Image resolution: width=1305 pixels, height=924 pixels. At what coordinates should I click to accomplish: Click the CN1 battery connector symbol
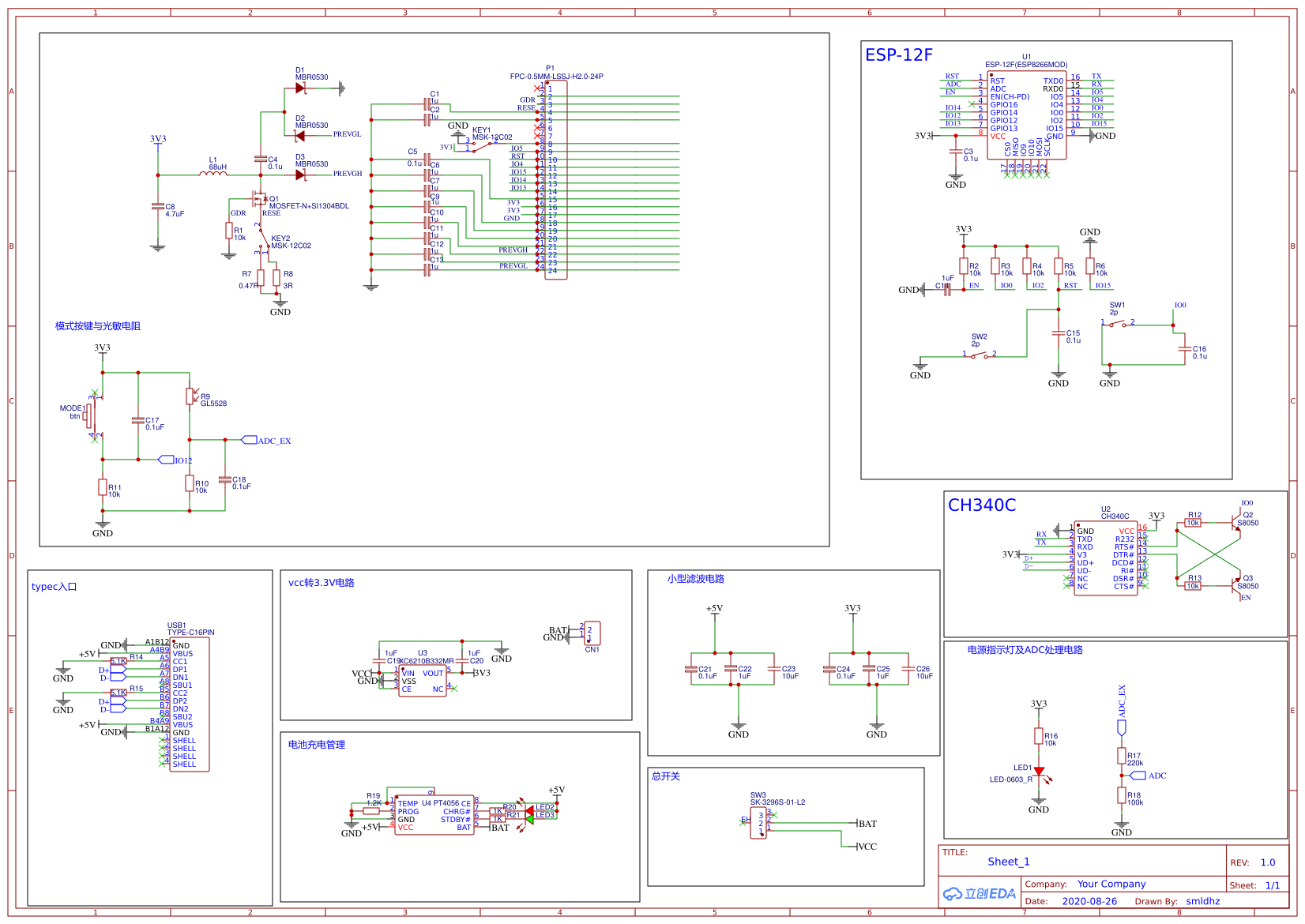592,633
